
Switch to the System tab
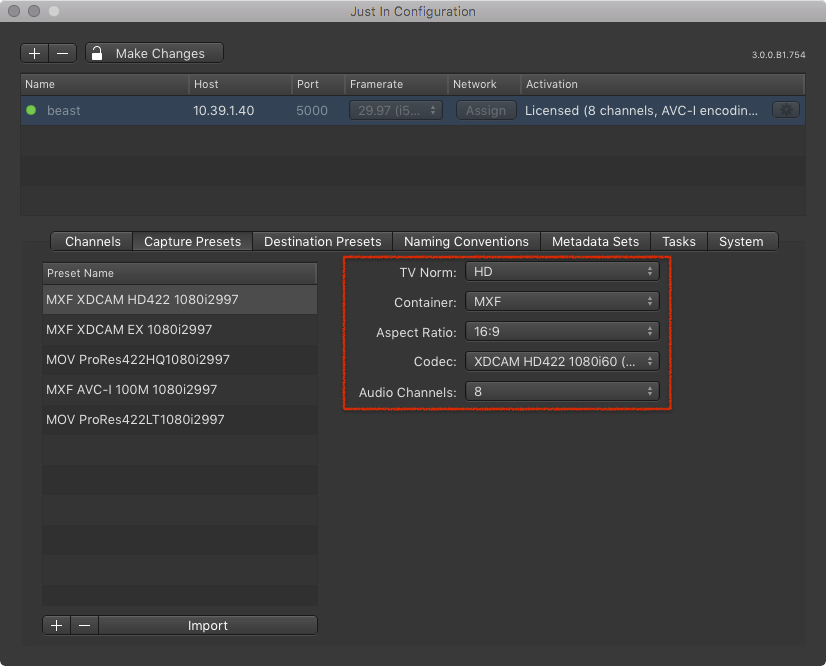pos(741,241)
